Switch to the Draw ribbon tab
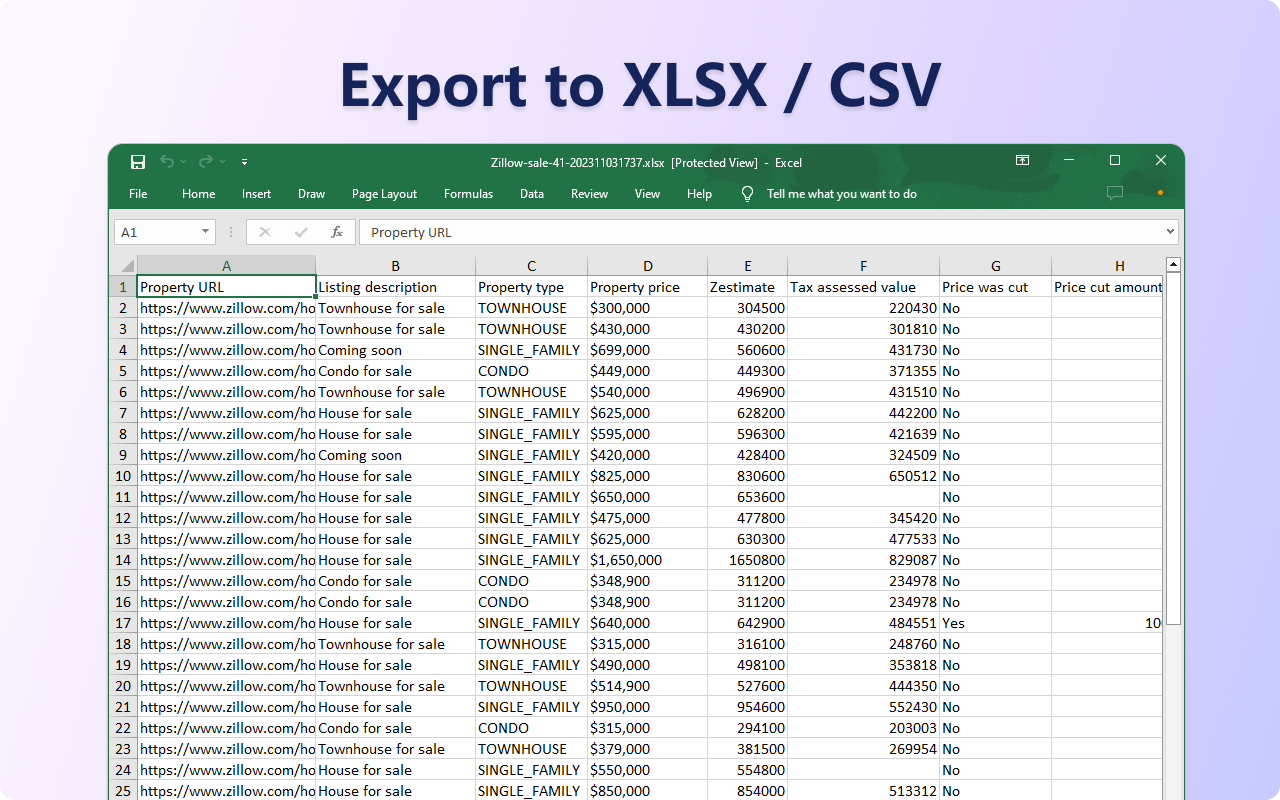The image size is (1280, 800). [x=311, y=194]
